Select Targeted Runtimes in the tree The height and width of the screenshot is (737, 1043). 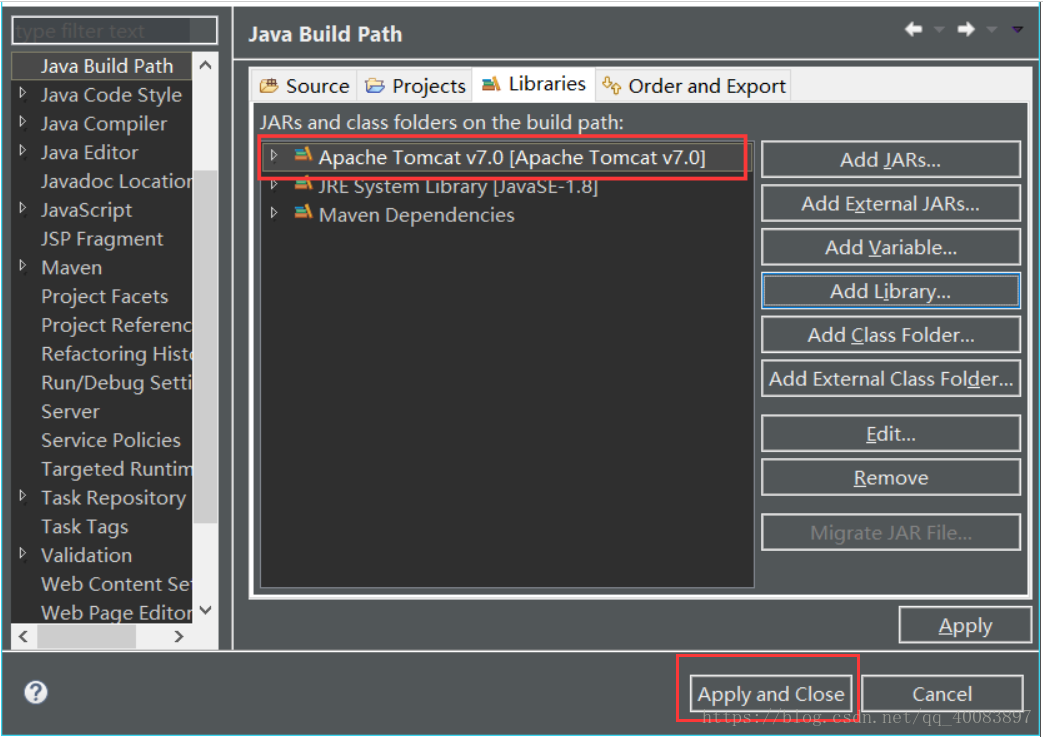coord(116,469)
